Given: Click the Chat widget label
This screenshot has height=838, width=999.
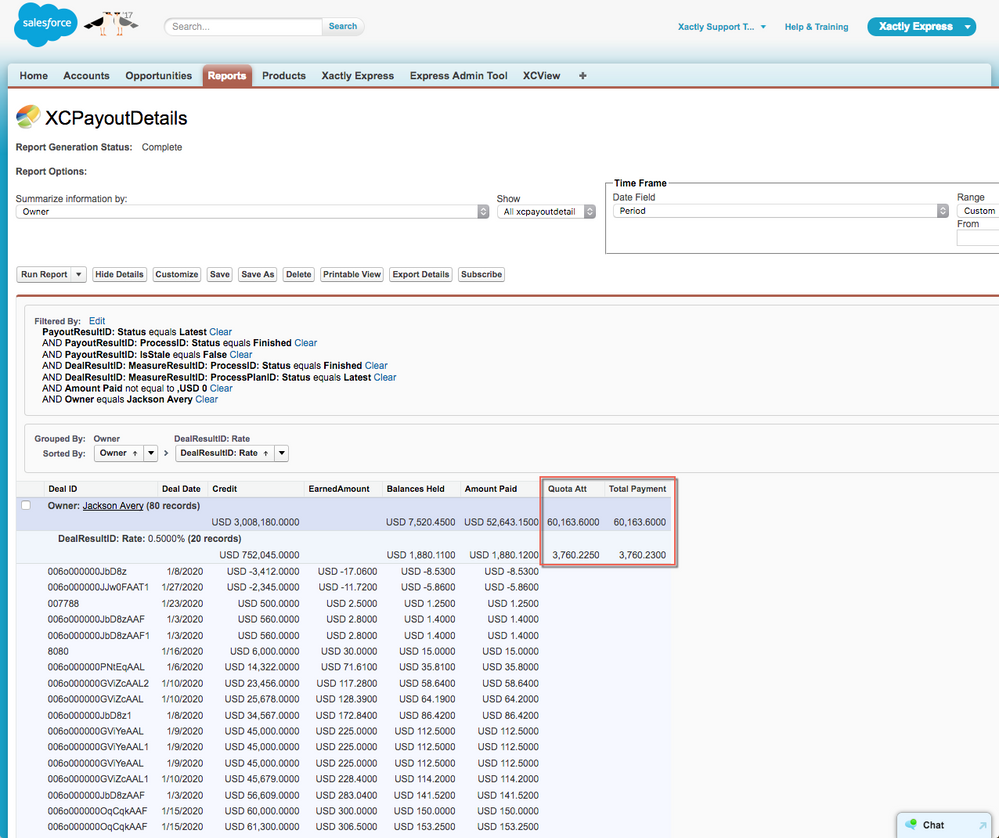Looking at the screenshot, I should click(933, 825).
